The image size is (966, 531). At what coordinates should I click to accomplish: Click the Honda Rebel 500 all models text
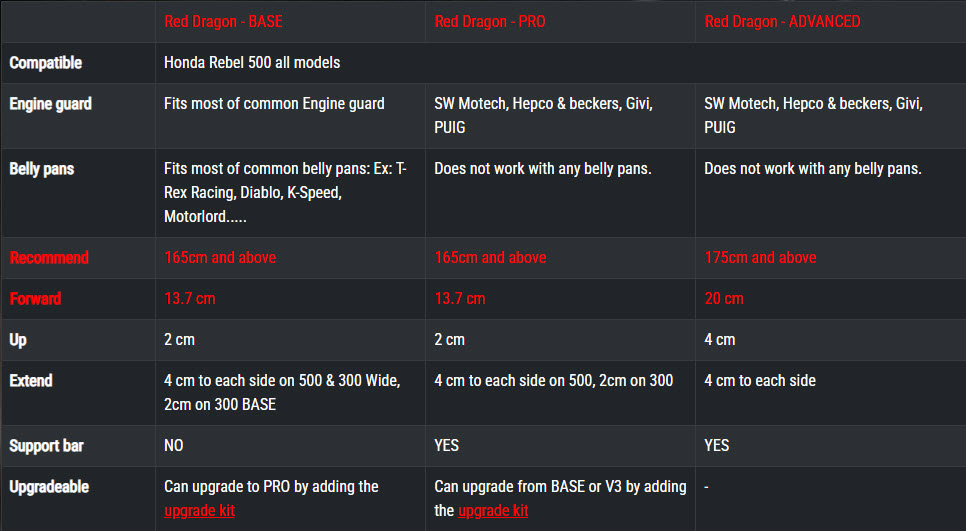click(x=252, y=63)
